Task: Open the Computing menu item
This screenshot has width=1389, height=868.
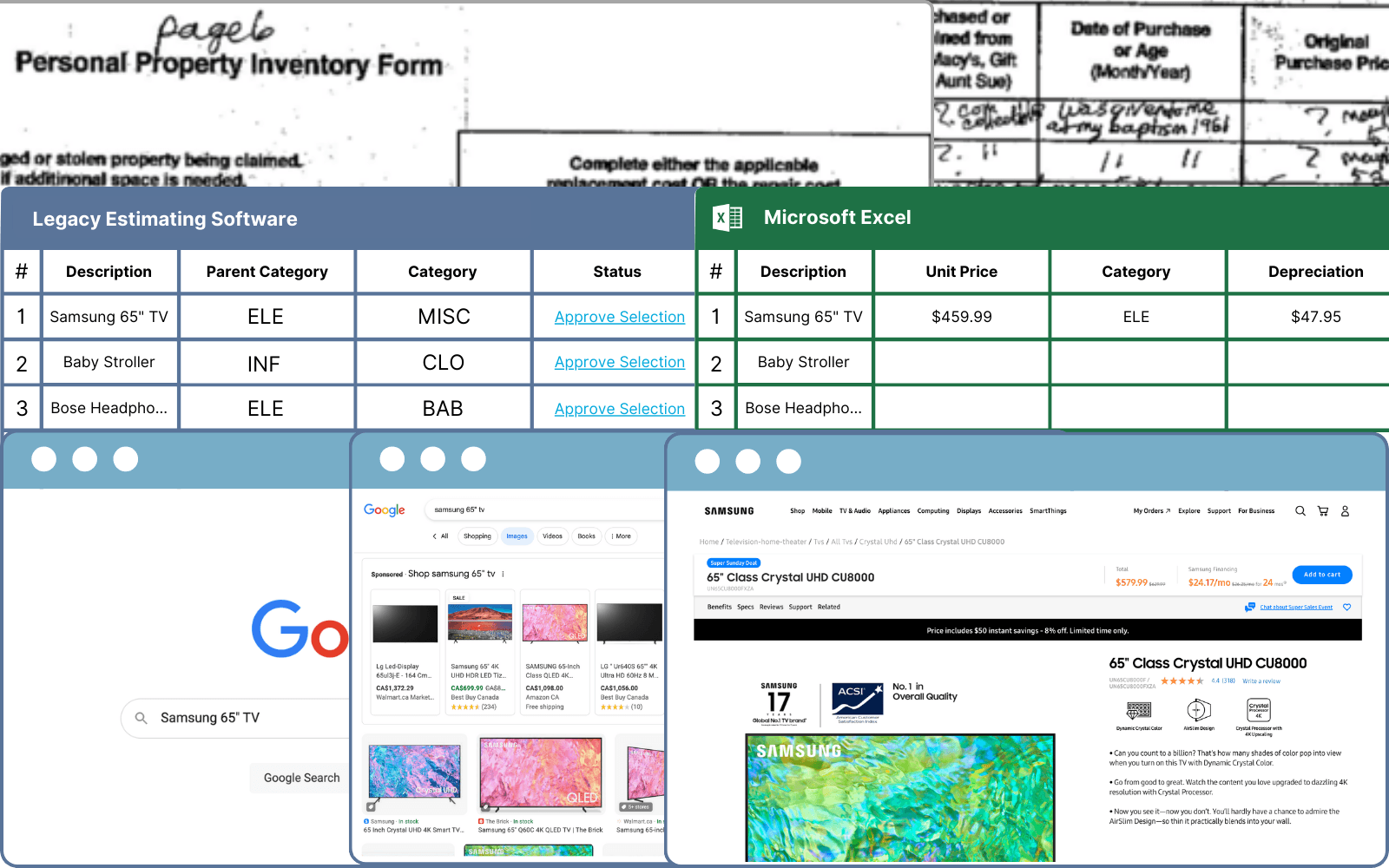Action: 933,511
